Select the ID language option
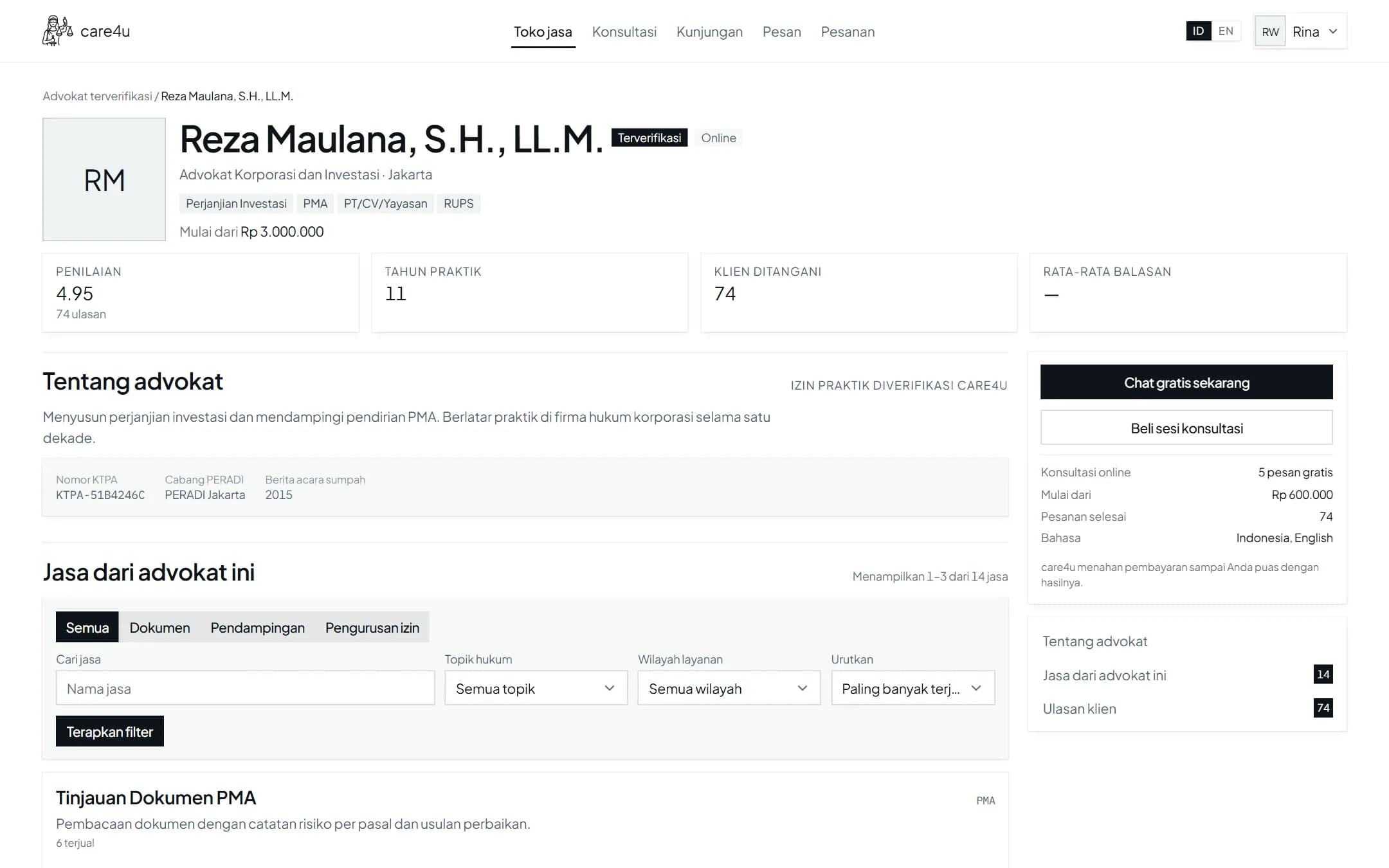Screen dimensions: 1389x868 click(1198, 31)
